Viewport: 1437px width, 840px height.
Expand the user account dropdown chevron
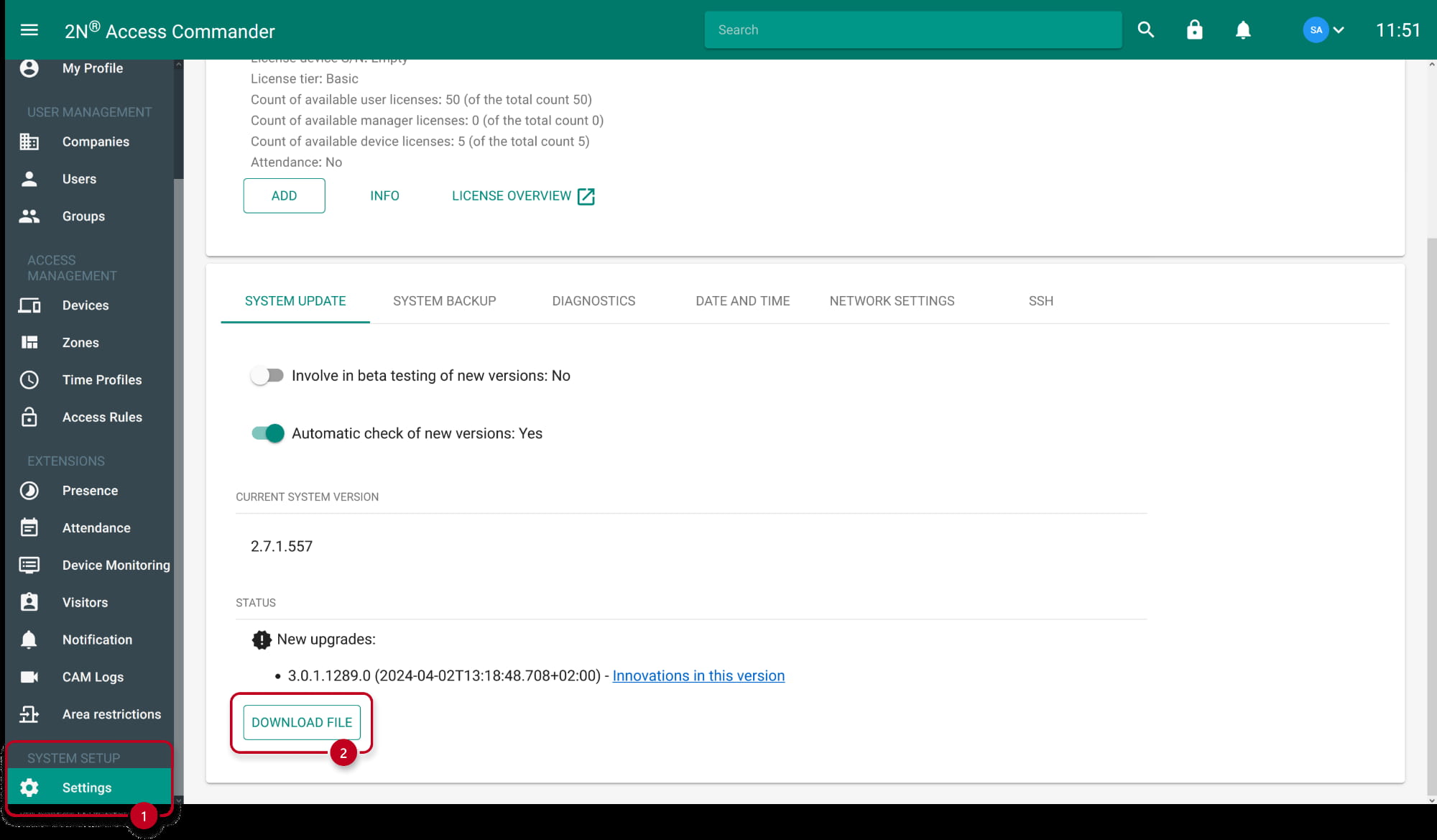click(1339, 30)
